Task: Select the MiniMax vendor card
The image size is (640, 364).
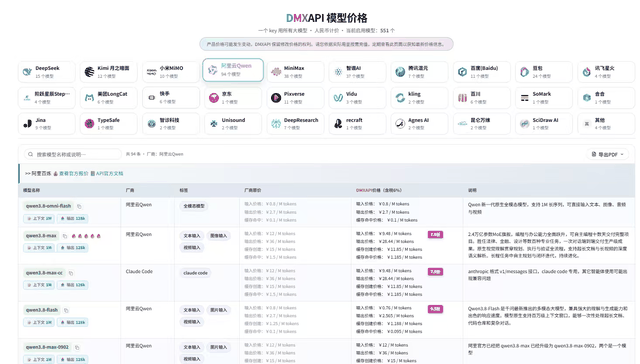Action: click(x=295, y=72)
